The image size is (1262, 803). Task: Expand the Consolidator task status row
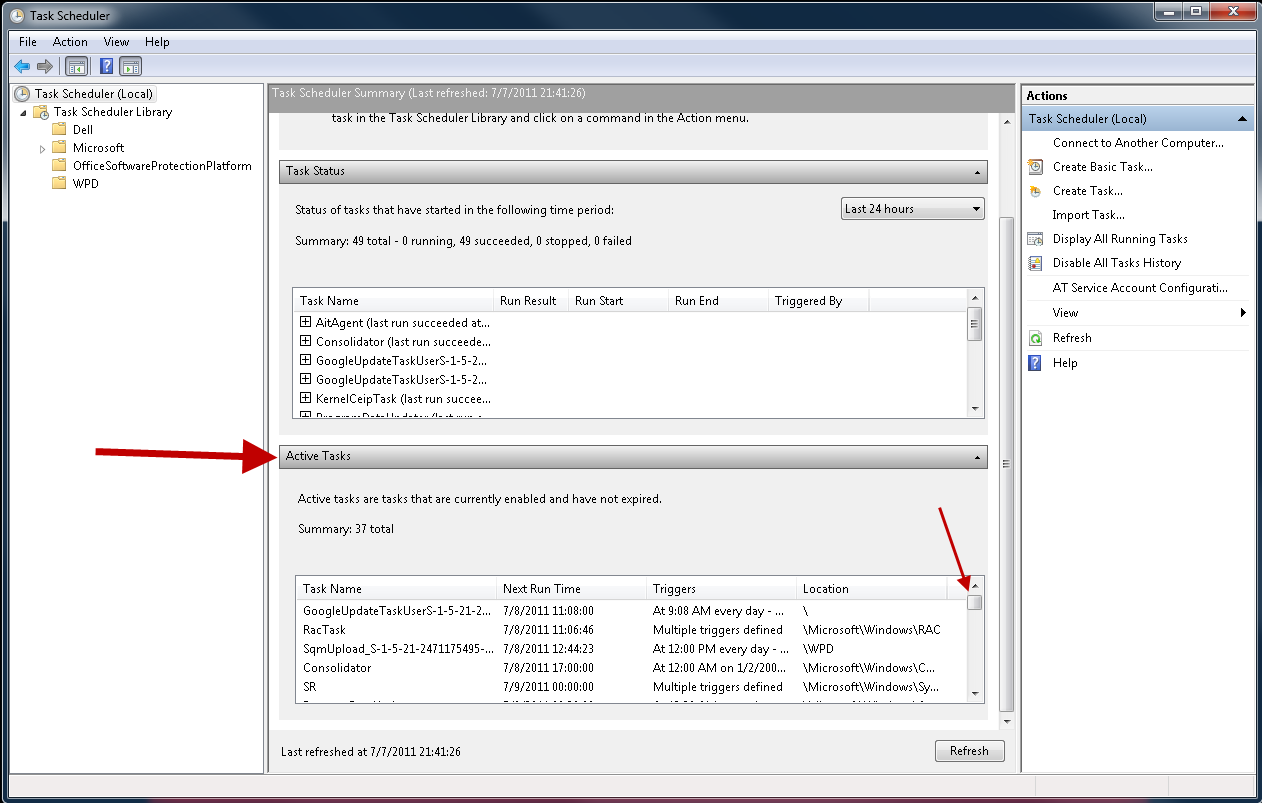click(x=306, y=341)
